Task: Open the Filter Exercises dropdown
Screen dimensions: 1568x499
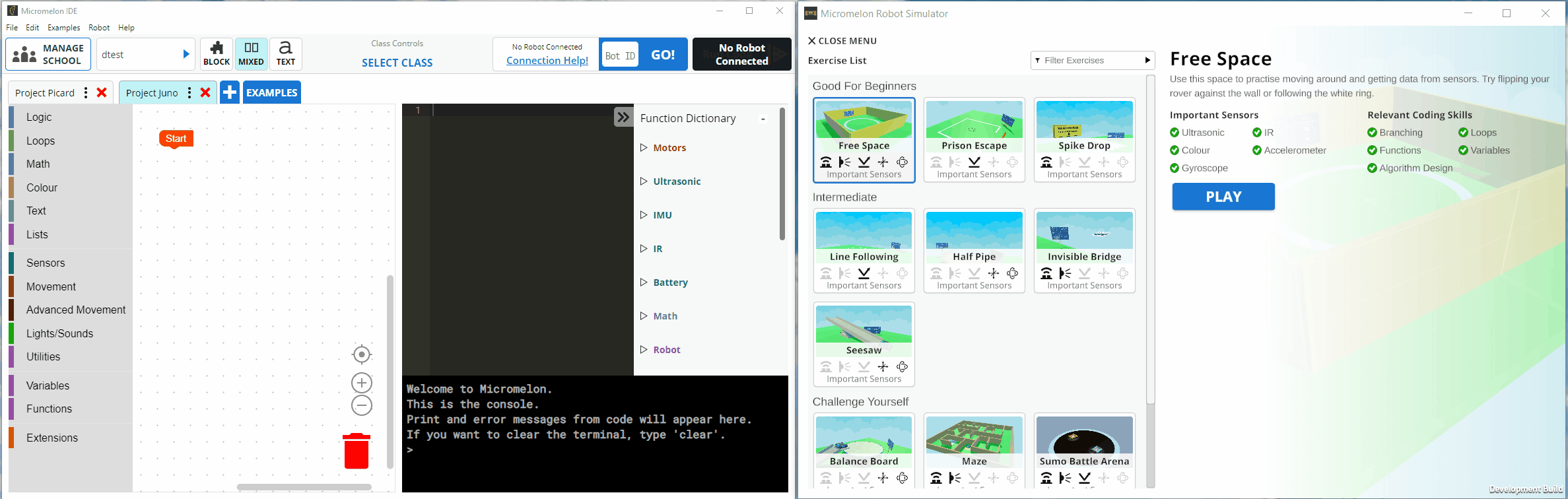Action: click(1093, 60)
